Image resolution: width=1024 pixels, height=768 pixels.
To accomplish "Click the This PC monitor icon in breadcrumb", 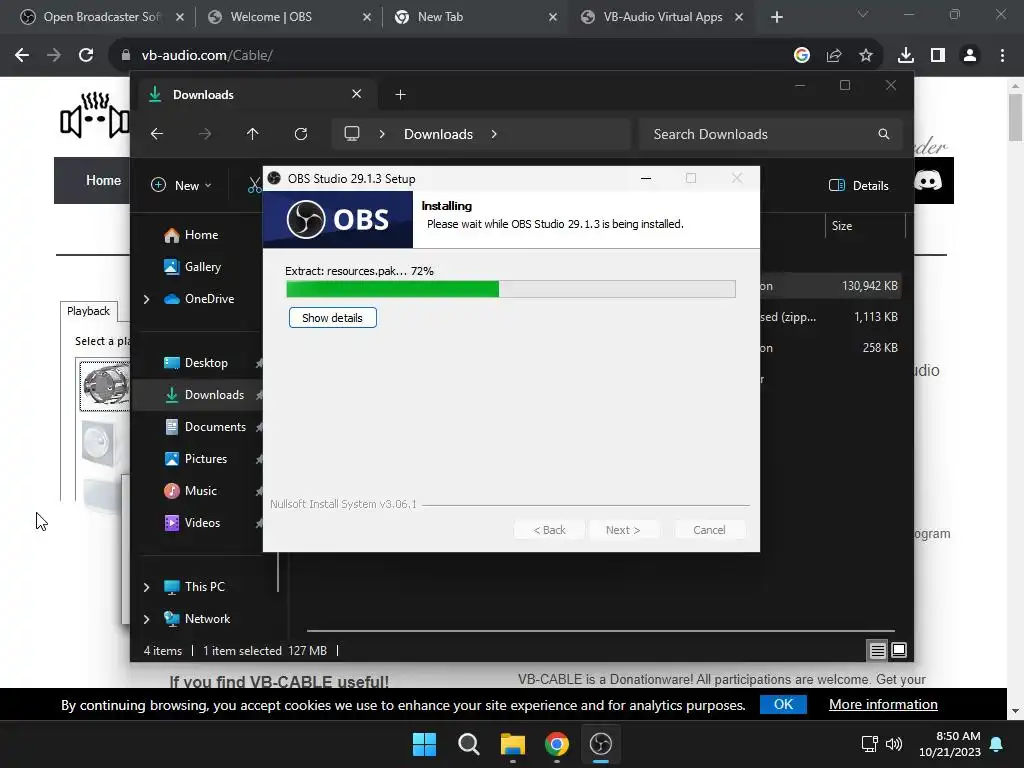I will pyautogui.click(x=352, y=134).
